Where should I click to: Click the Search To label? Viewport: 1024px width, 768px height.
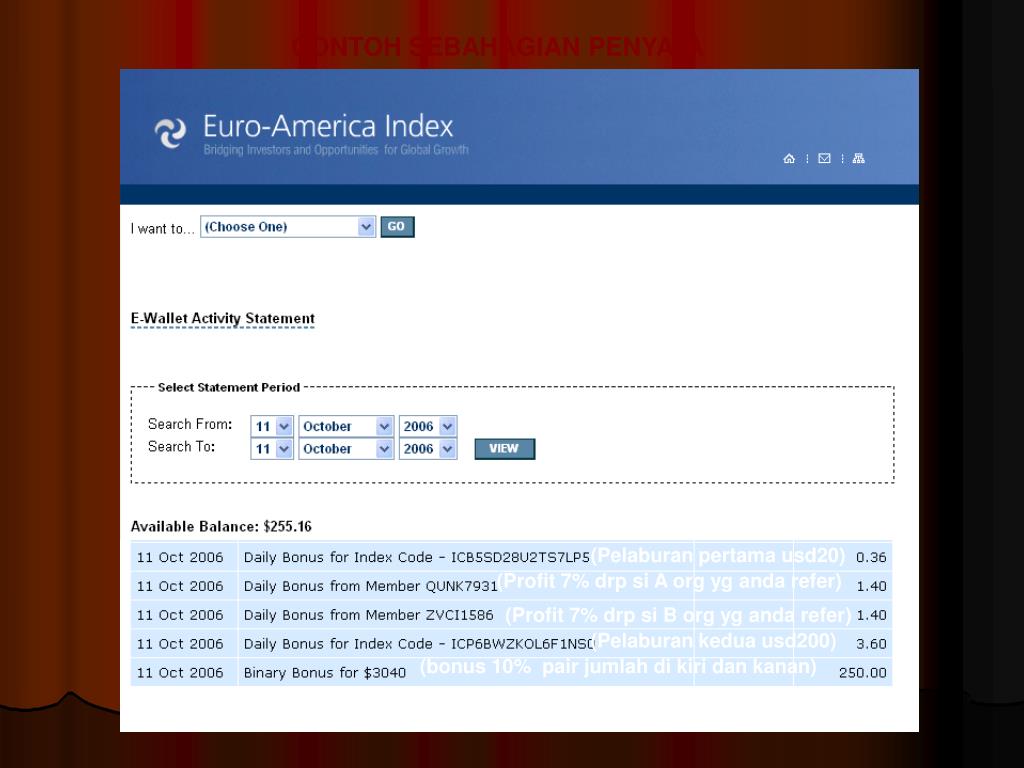(x=182, y=447)
